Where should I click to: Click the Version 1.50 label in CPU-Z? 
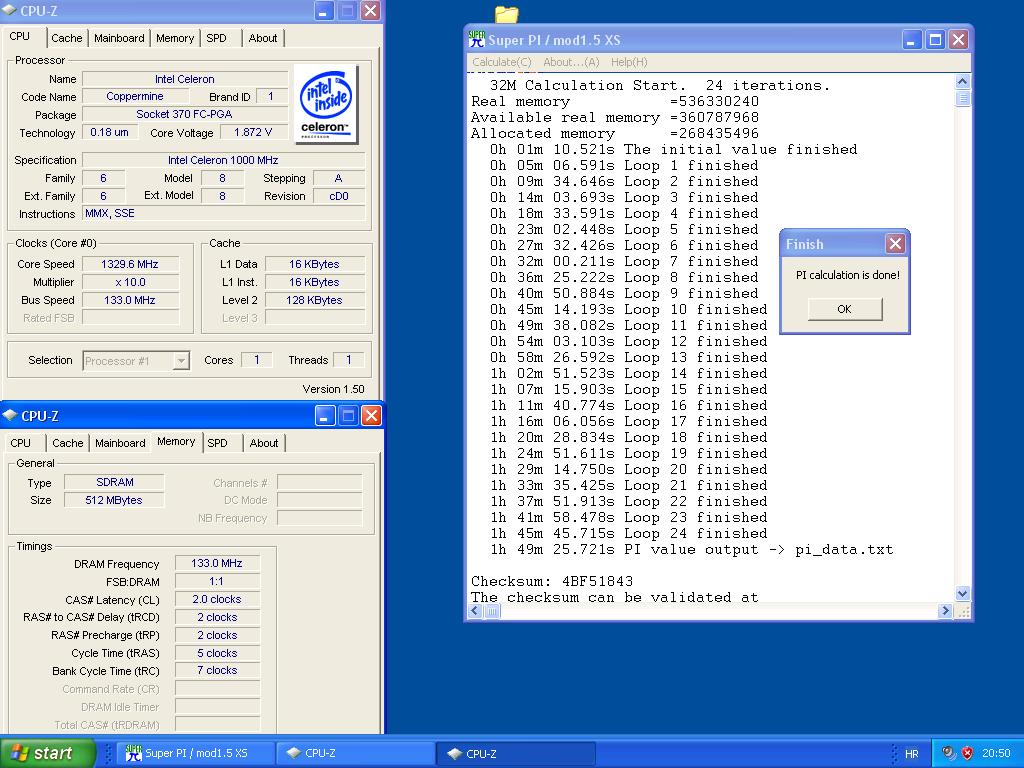(x=333, y=389)
